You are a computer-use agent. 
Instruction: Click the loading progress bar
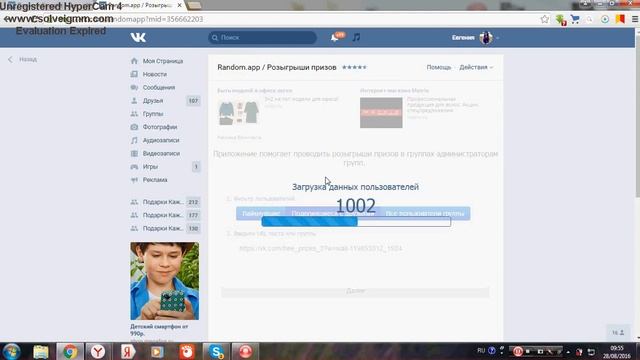(356, 222)
